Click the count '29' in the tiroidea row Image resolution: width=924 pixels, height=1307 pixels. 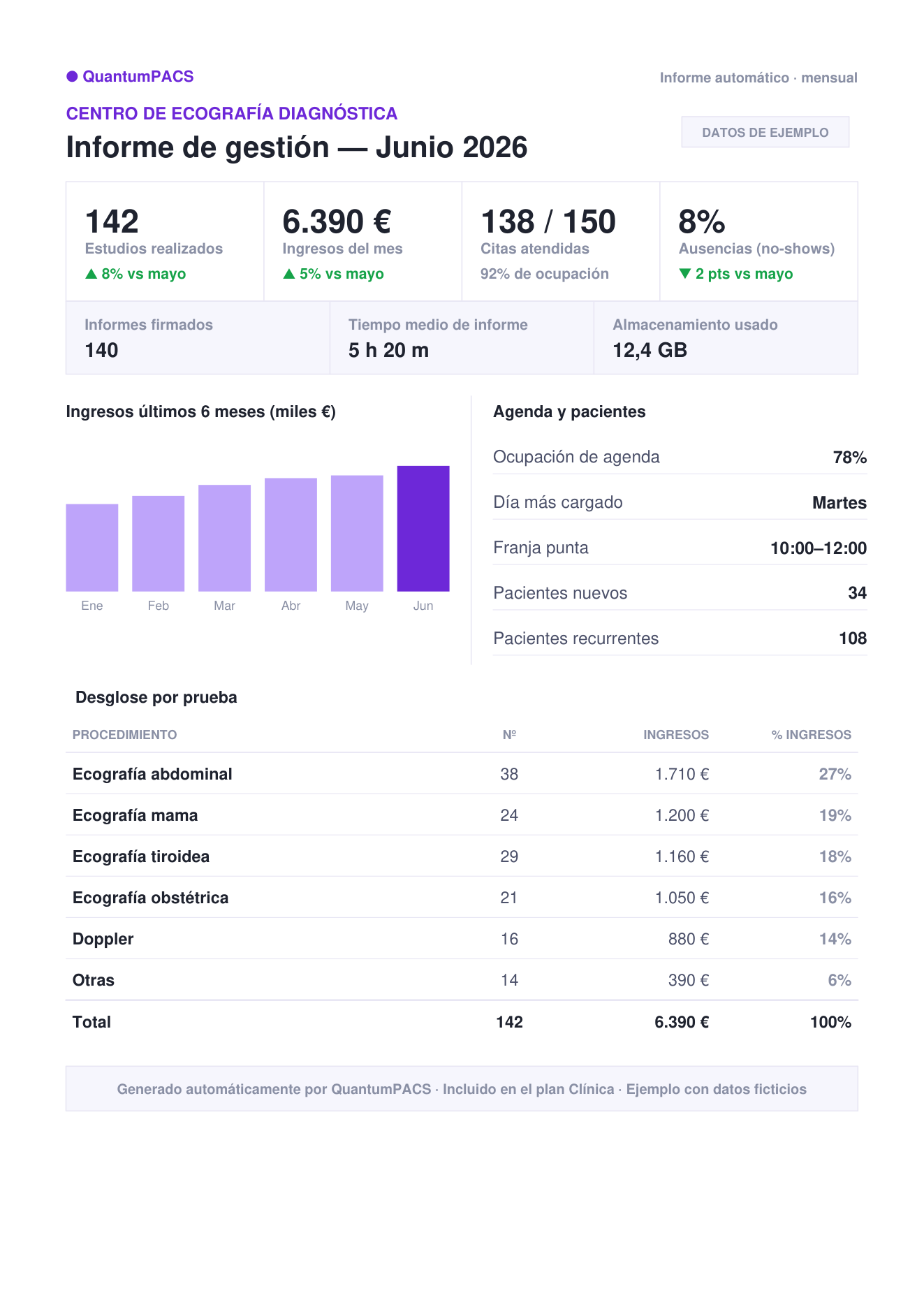tap(510, 856)
